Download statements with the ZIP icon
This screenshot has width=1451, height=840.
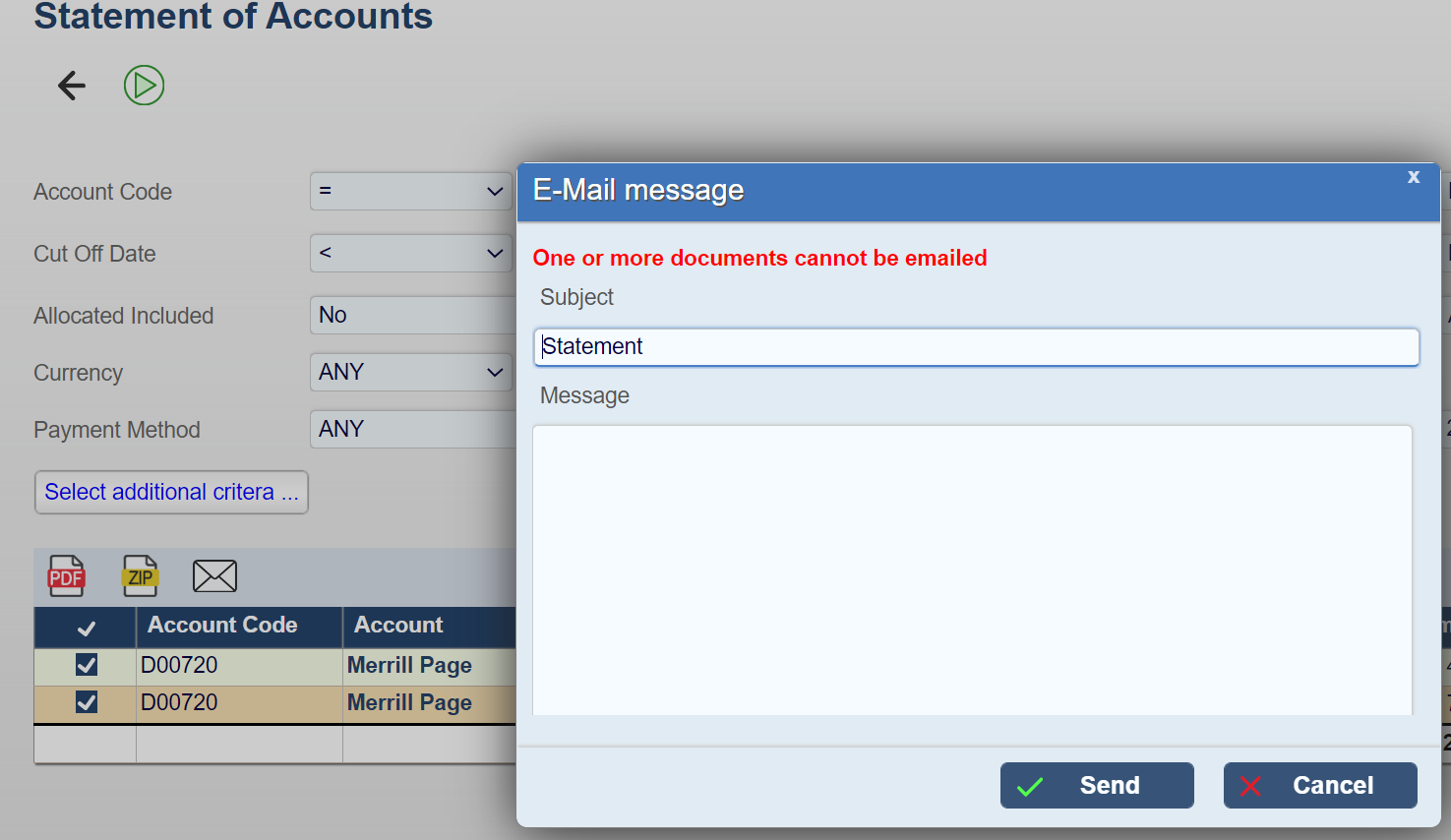[140, 576]
